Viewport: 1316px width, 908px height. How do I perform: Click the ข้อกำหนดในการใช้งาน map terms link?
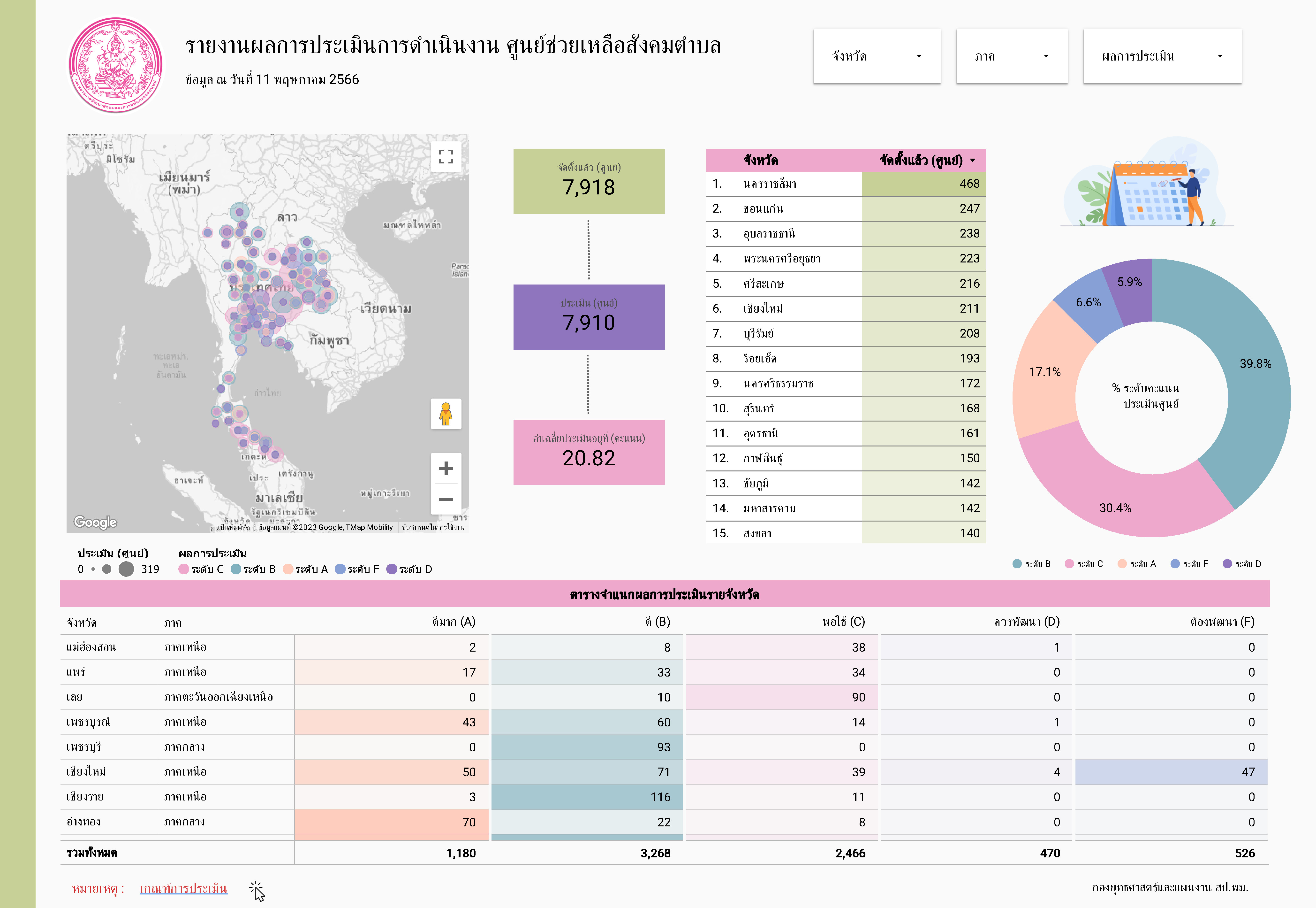tap(433, 527)
